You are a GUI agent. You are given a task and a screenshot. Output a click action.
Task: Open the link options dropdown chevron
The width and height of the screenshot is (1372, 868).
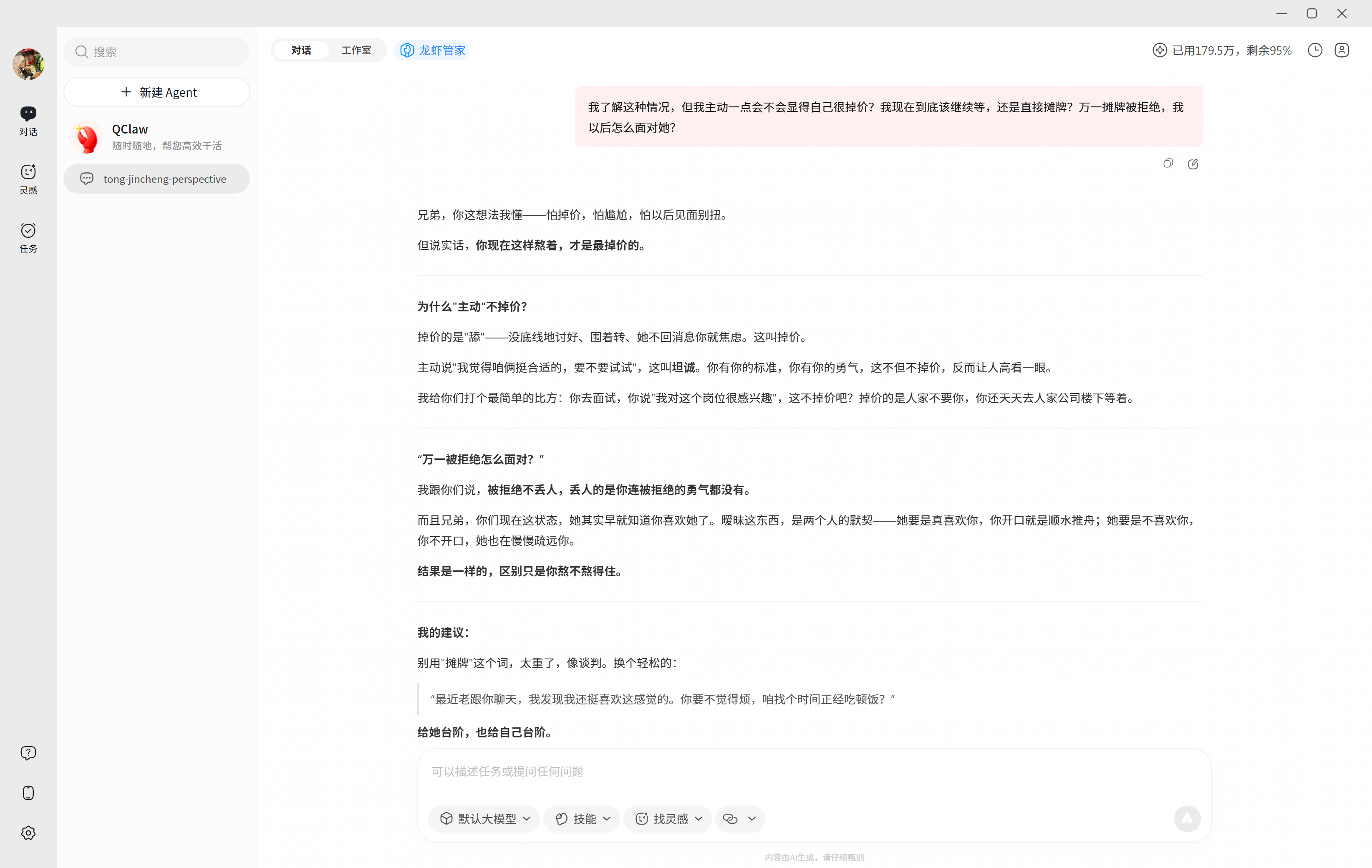(752, 818)
